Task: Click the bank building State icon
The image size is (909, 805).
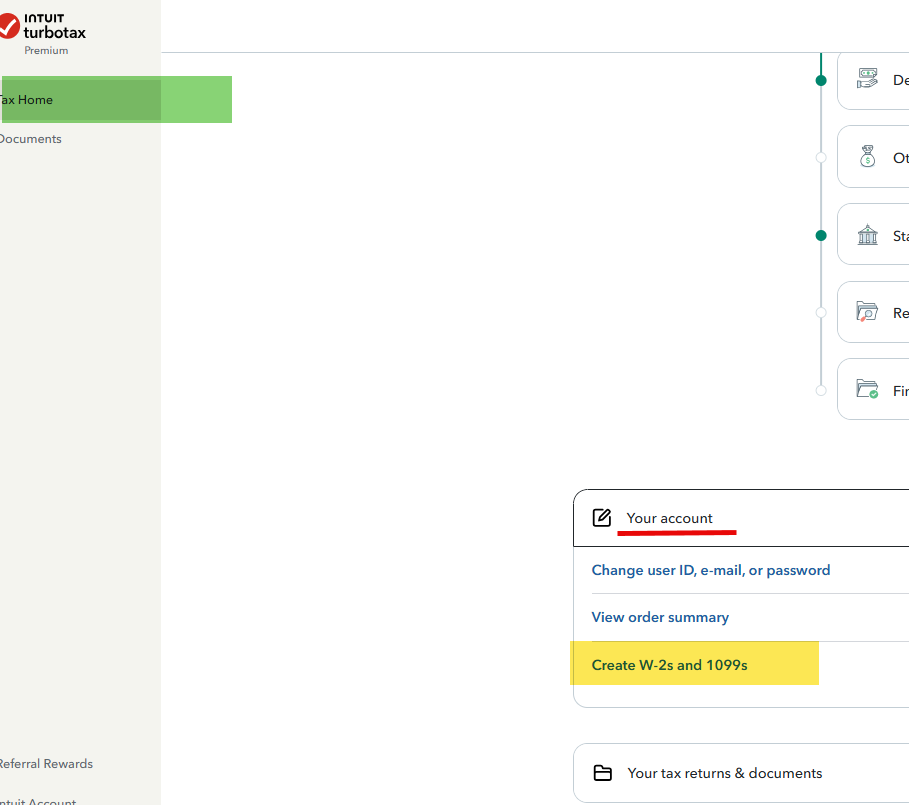Action: click(867, 235)
